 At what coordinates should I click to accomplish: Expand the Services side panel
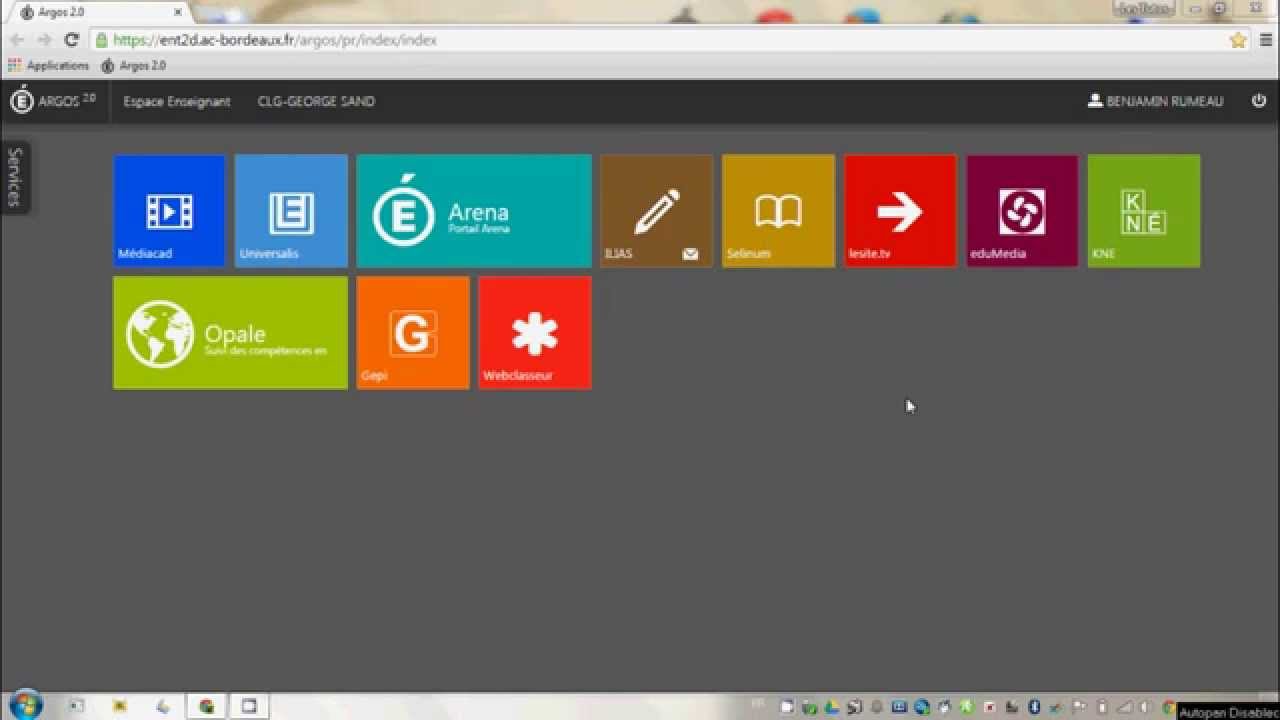pos(14,177)
